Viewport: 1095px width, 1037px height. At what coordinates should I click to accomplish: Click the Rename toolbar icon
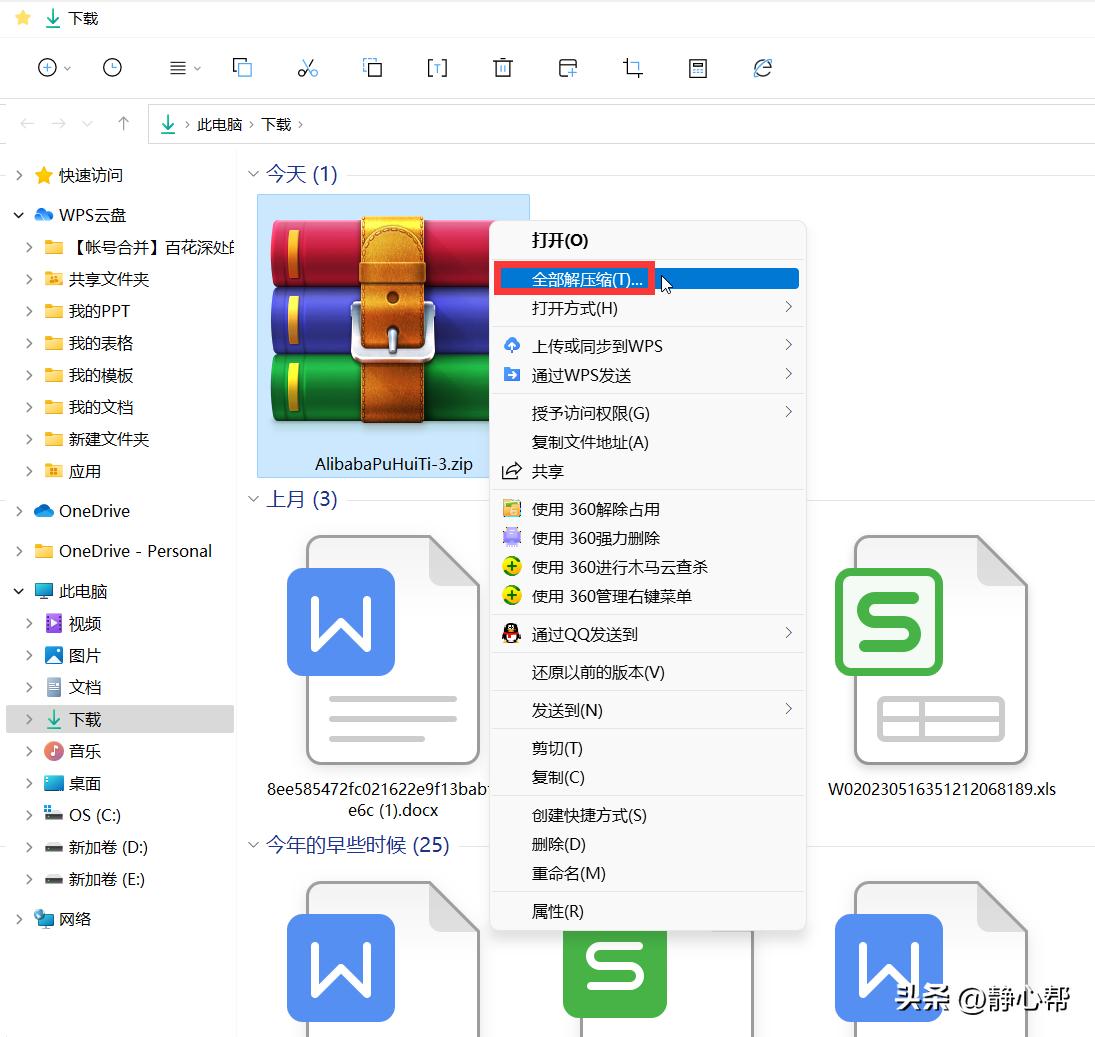[437, 68]
